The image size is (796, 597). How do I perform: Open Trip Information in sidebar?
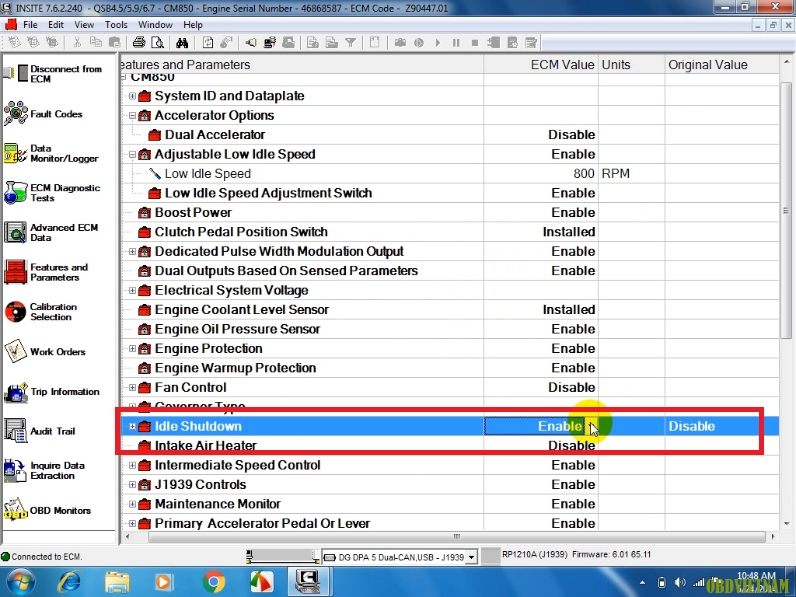click(x=52, y=391)
